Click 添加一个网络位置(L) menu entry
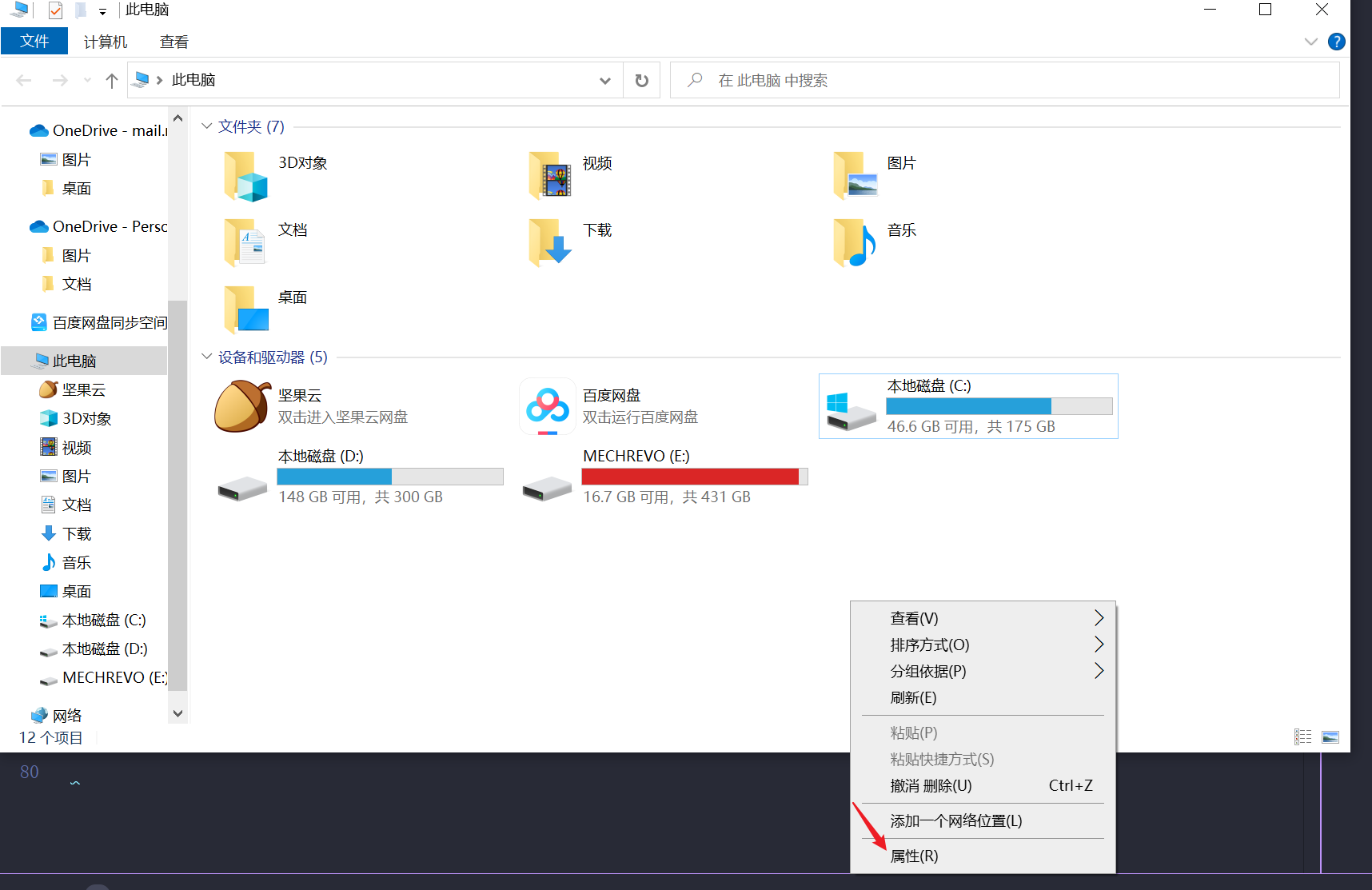 point(955,820)
